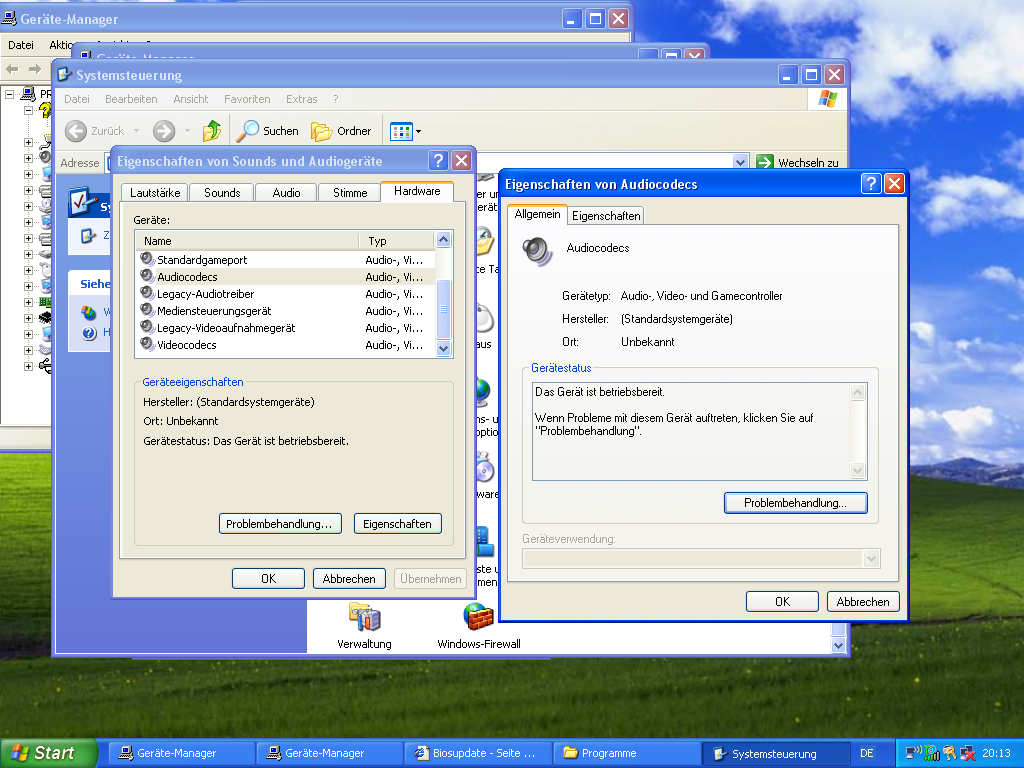Open the Start menu
Viewport: 1024px width, 768px height.
49,753
